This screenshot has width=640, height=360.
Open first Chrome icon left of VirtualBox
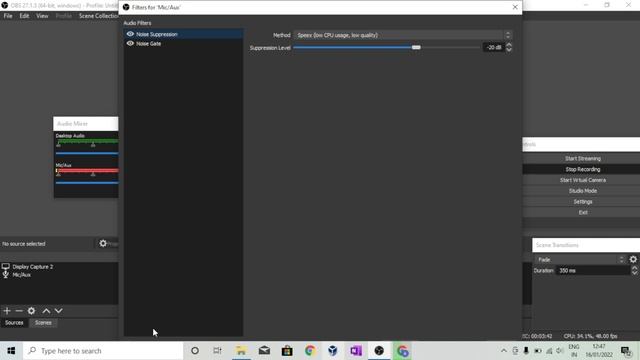310,351
